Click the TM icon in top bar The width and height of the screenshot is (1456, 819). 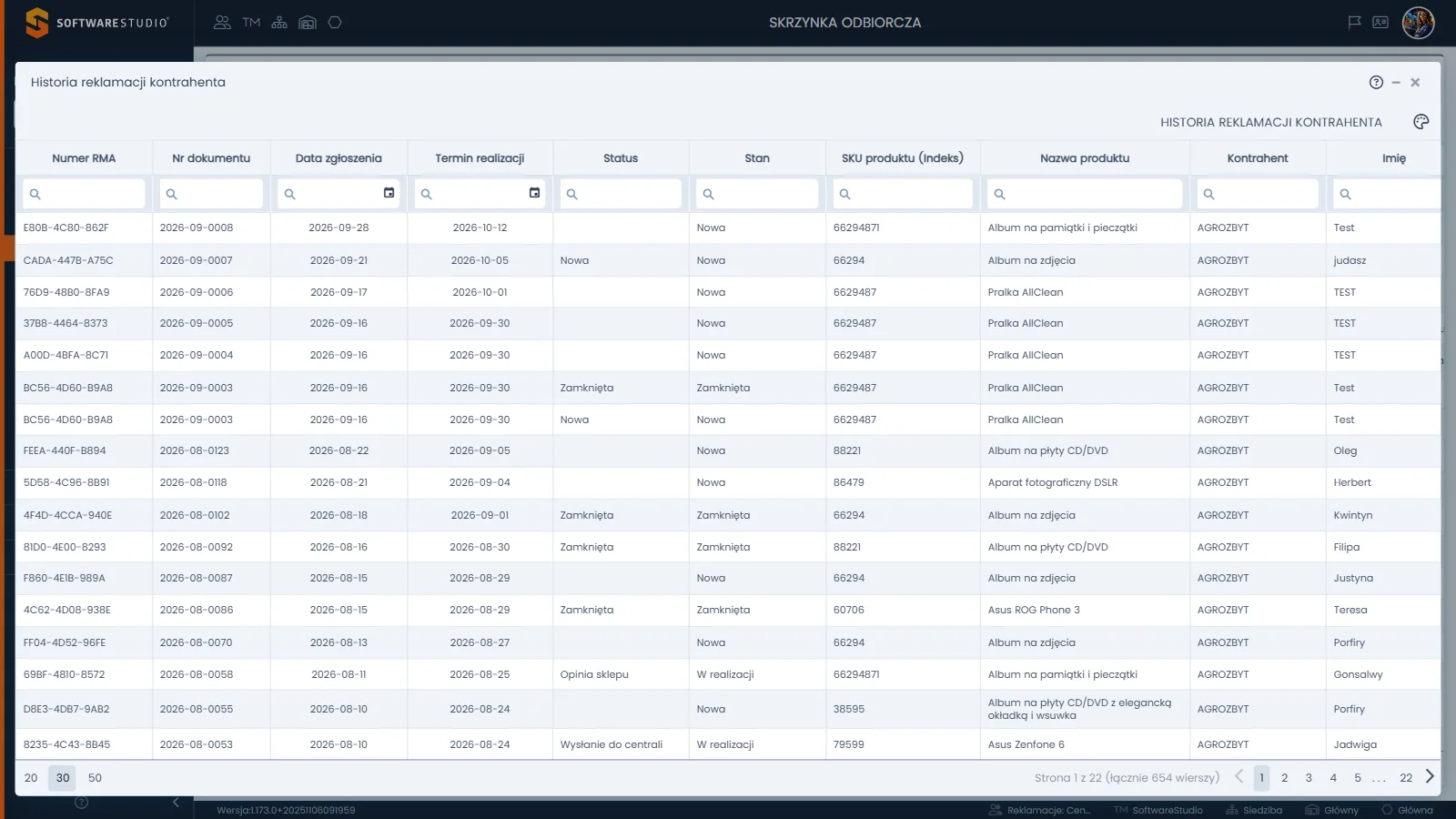tap(252, 23)
